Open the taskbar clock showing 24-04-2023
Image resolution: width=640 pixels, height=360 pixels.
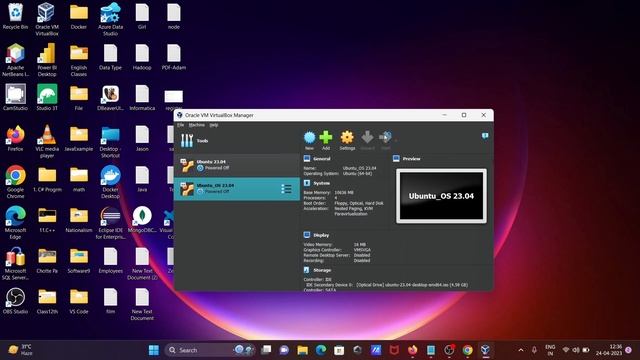(609, 350)
